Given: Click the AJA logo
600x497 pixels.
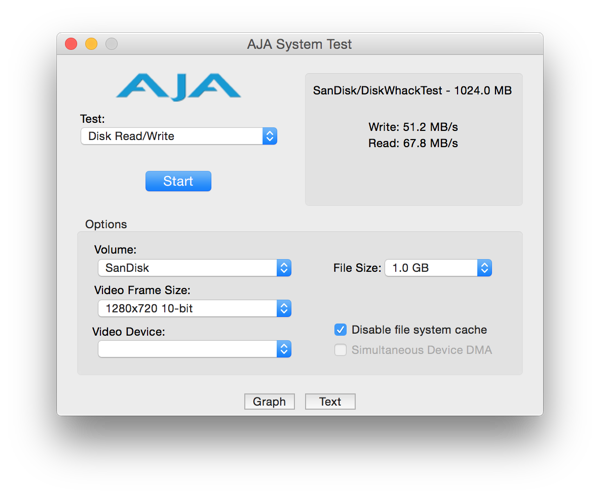Looking at the screenshot, I should coord(179,87).
